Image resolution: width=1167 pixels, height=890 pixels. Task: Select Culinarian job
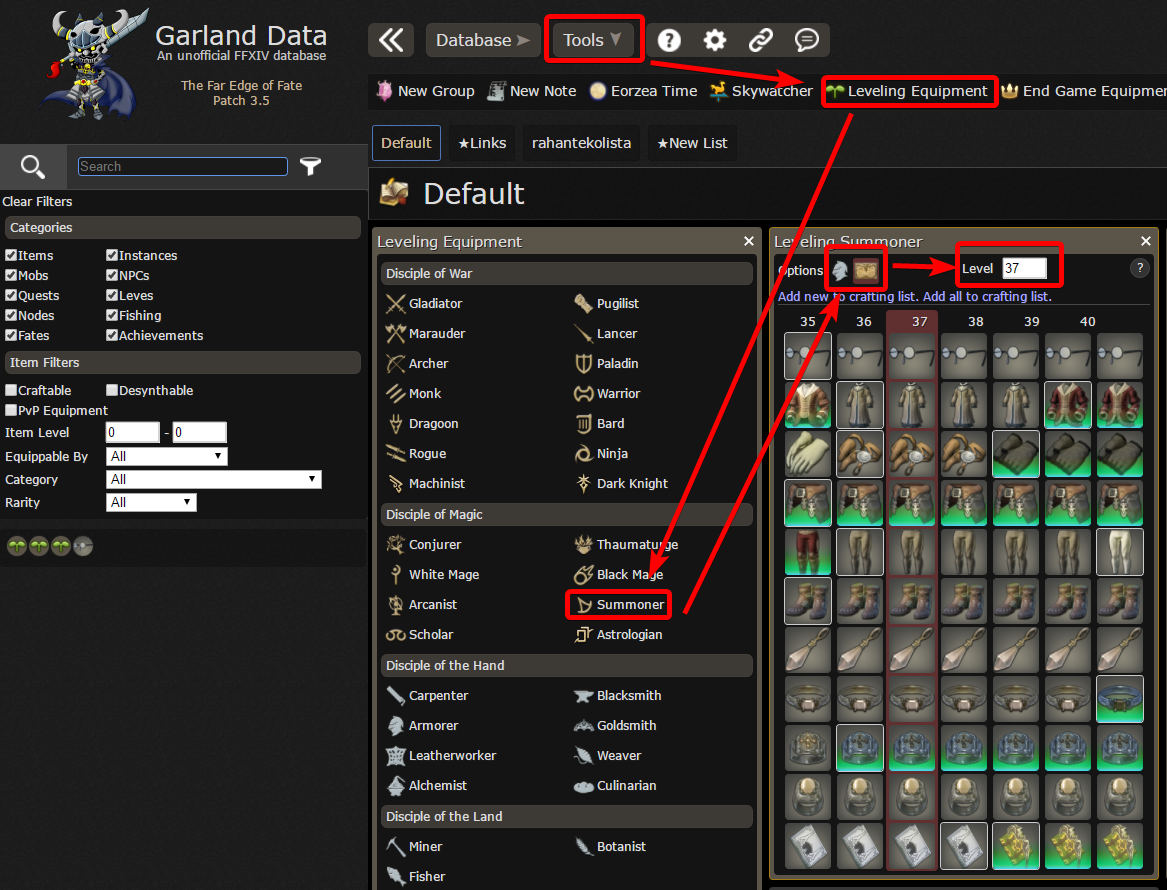tap(616, 786)
